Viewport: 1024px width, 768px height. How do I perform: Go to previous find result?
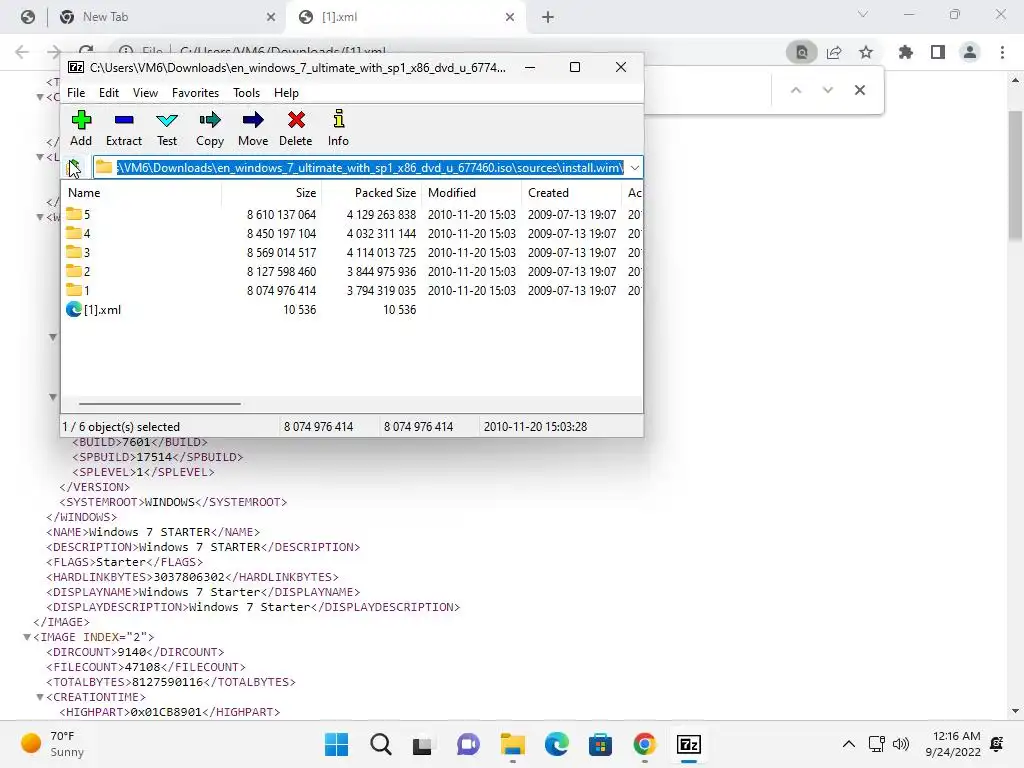(796, 90)
